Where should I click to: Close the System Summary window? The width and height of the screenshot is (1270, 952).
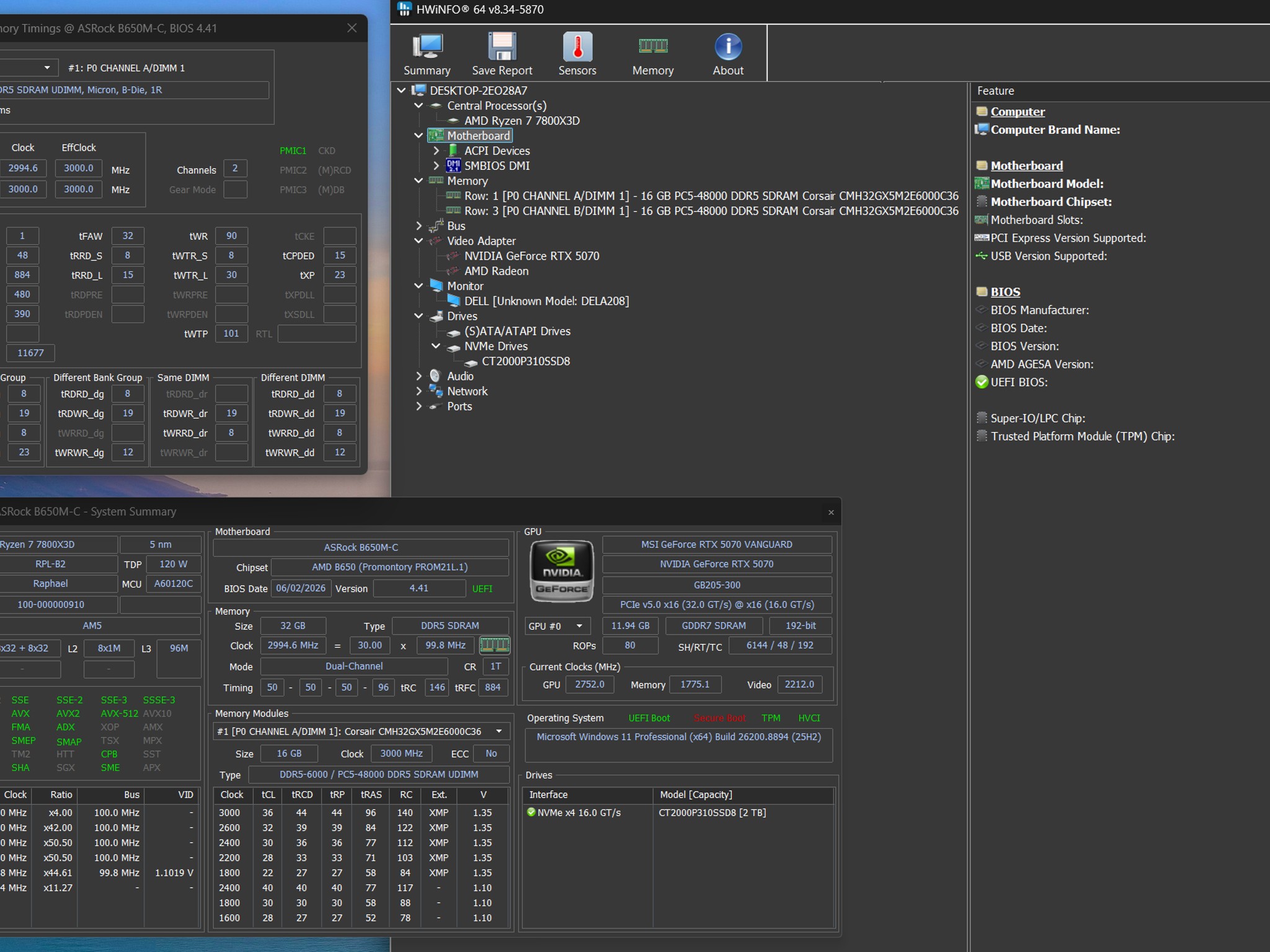tap(831, 512)
